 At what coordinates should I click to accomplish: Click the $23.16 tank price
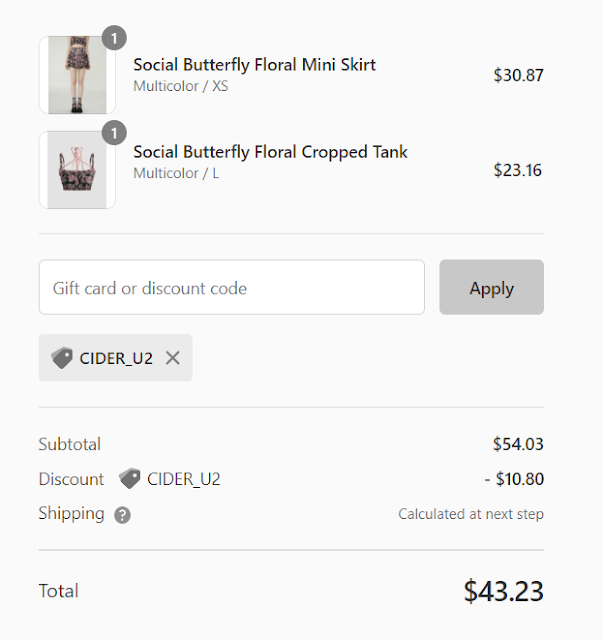518,169
